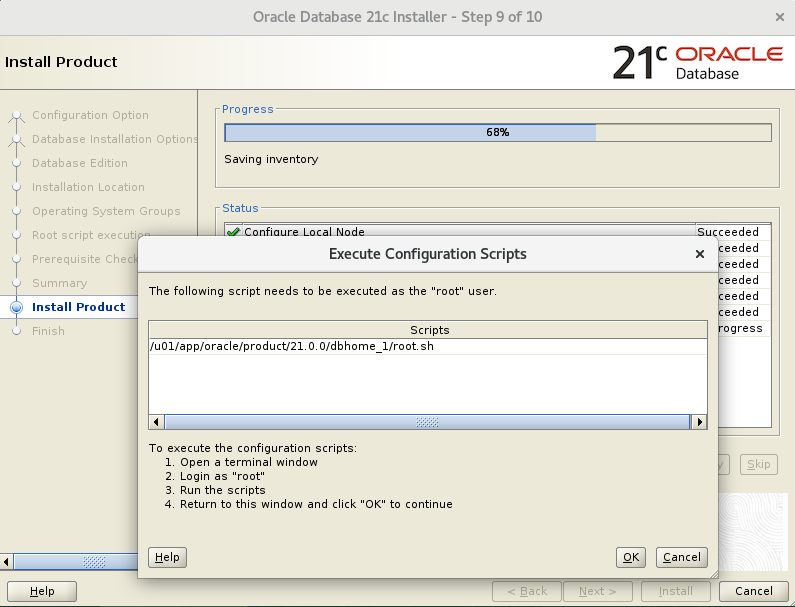Select the root.sh script path row
795x607 pixels.
click(428, 346)
